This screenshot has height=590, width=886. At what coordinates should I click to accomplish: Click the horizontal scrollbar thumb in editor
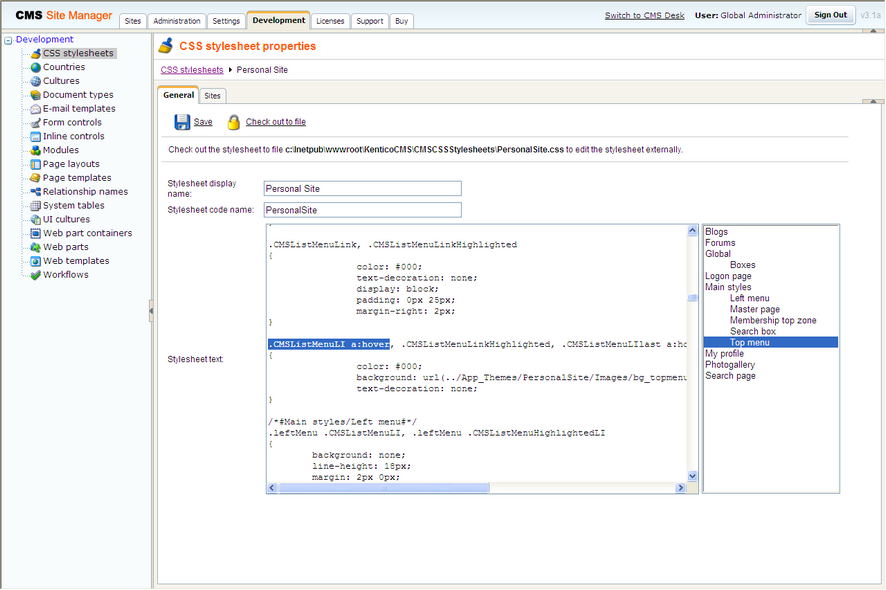point(384,488)
